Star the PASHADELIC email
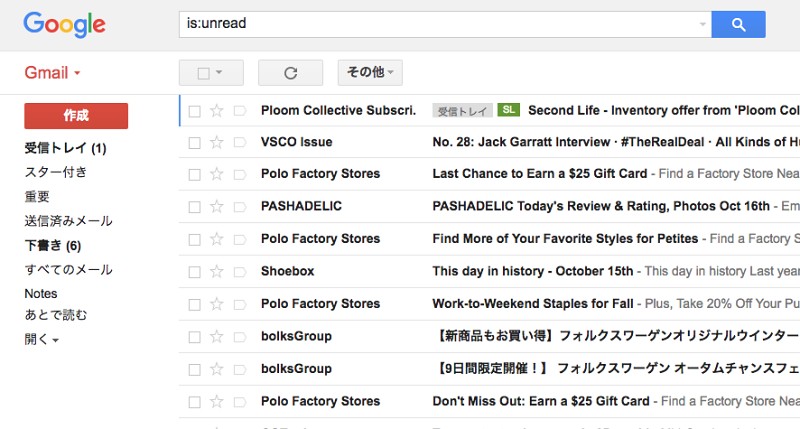Screen dimensions: 800x429 coord(217,207)
